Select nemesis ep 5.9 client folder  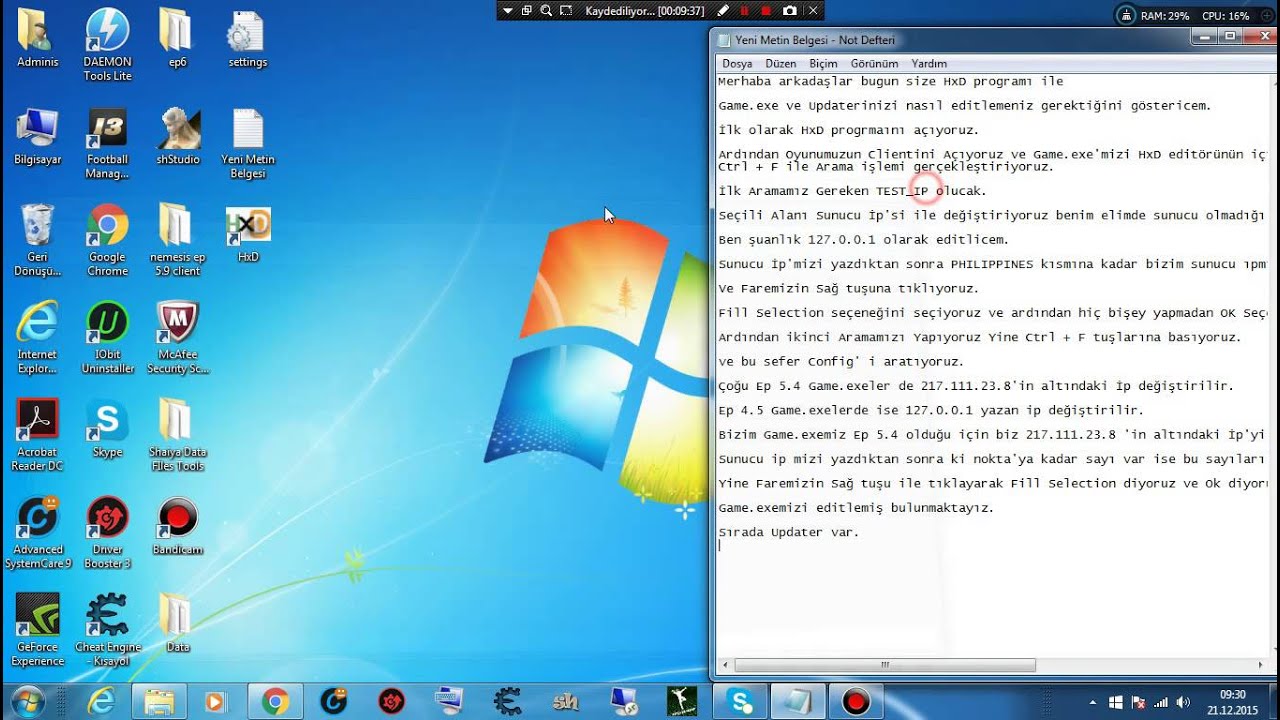(x=177, y=240)
